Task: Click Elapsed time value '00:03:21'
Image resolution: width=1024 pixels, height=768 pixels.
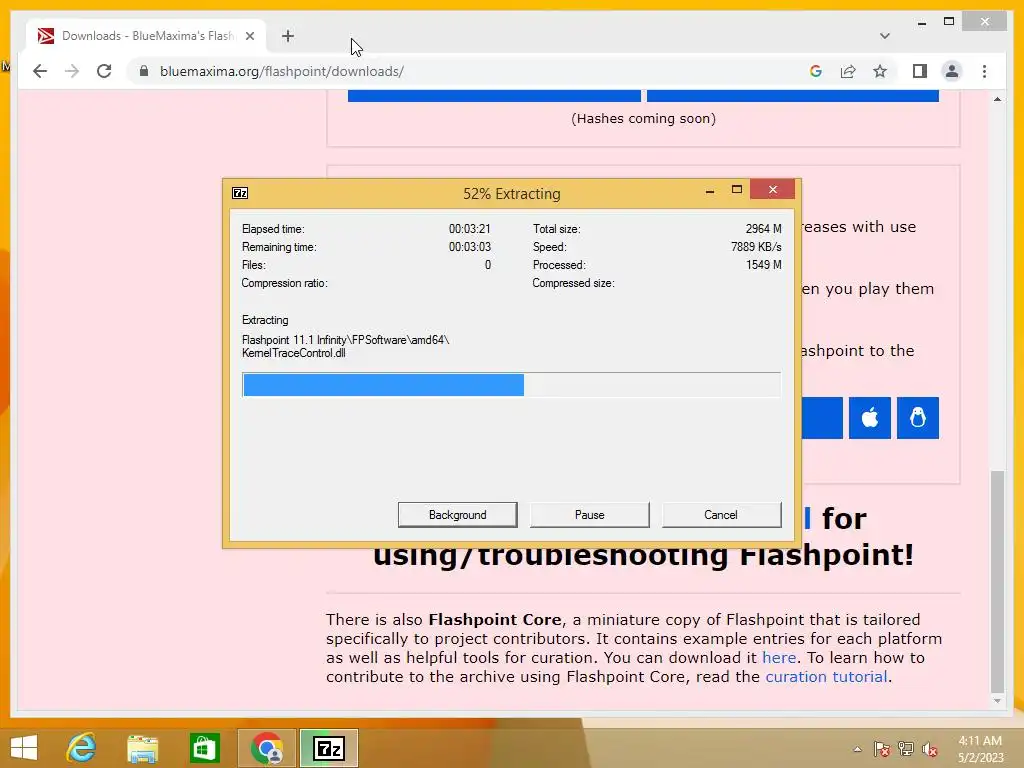Action: 469,229
